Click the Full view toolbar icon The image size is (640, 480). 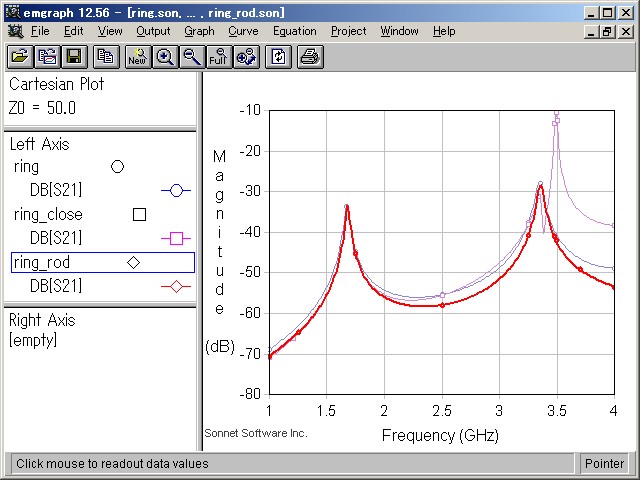click(x=219, y=57)
